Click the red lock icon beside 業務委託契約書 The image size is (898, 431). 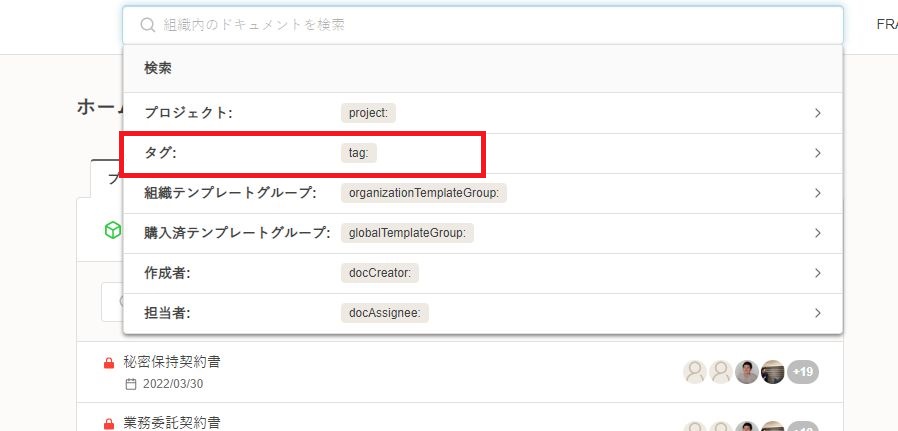109,424
